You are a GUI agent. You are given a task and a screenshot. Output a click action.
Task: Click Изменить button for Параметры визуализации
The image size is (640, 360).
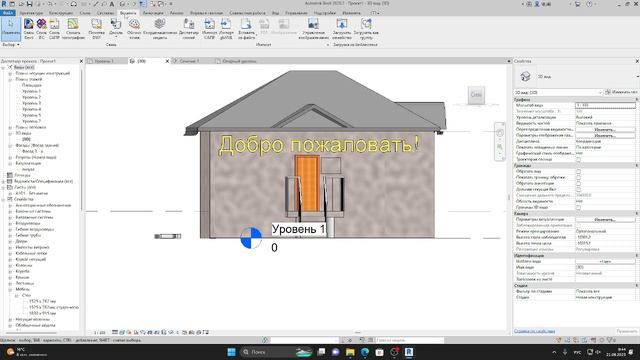coord(605,220)
